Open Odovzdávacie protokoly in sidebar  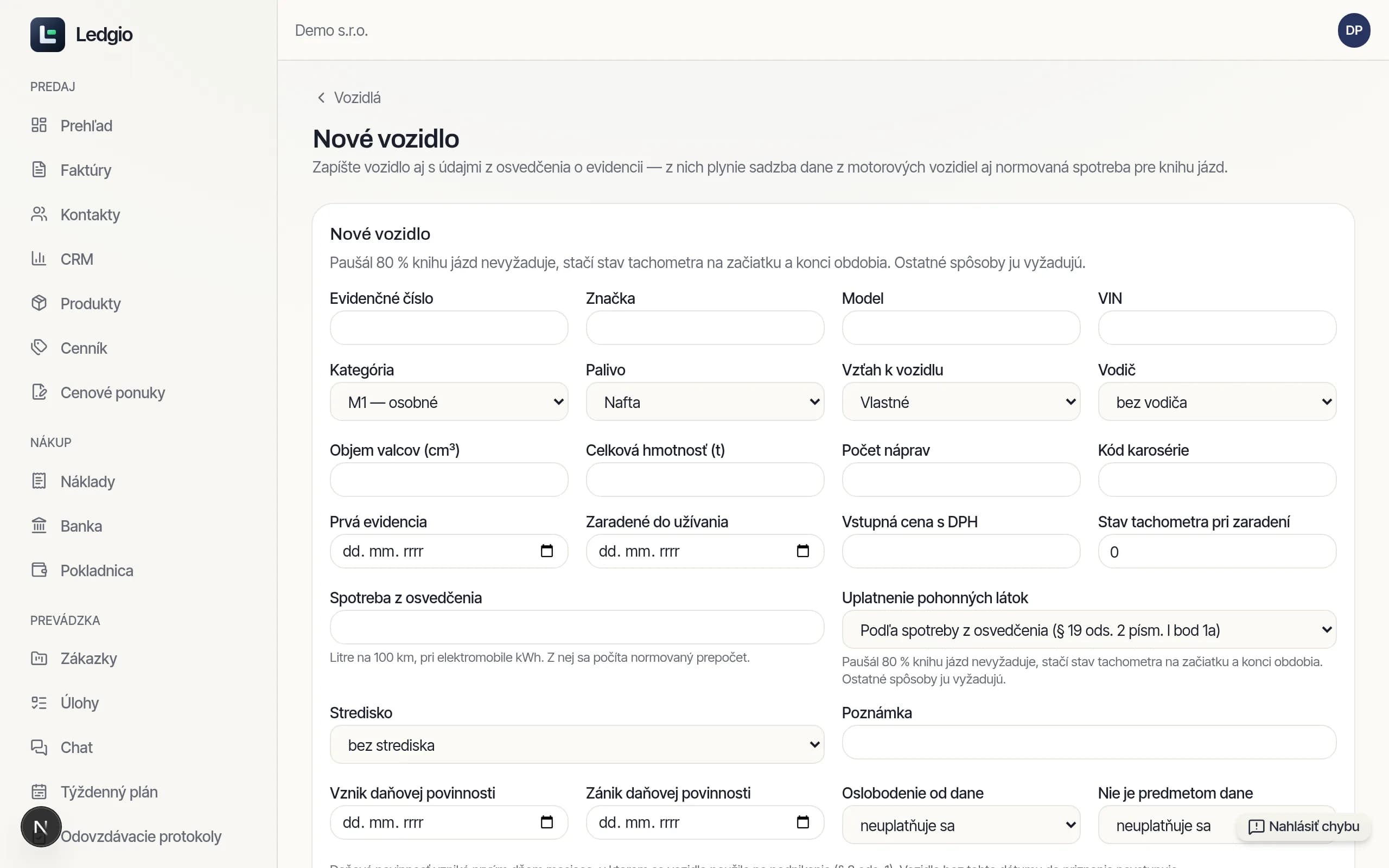141,837
